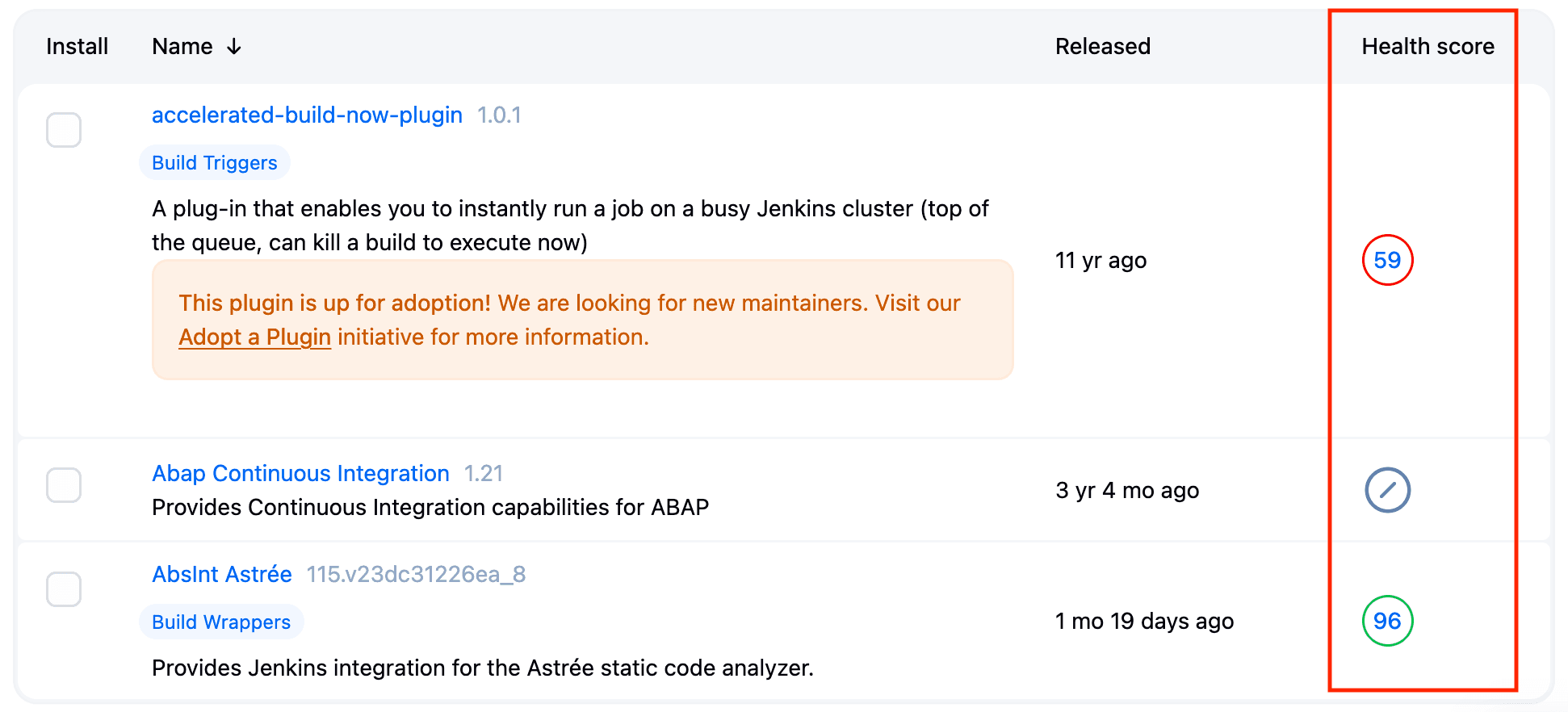Switch to the Install column header
1568x712 pixels.
point(77,46)
